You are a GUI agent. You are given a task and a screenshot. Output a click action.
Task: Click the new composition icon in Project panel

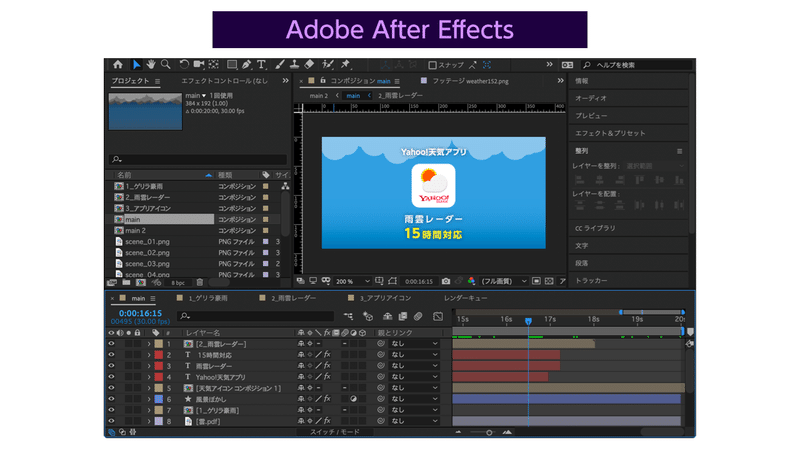pos(141,282)
